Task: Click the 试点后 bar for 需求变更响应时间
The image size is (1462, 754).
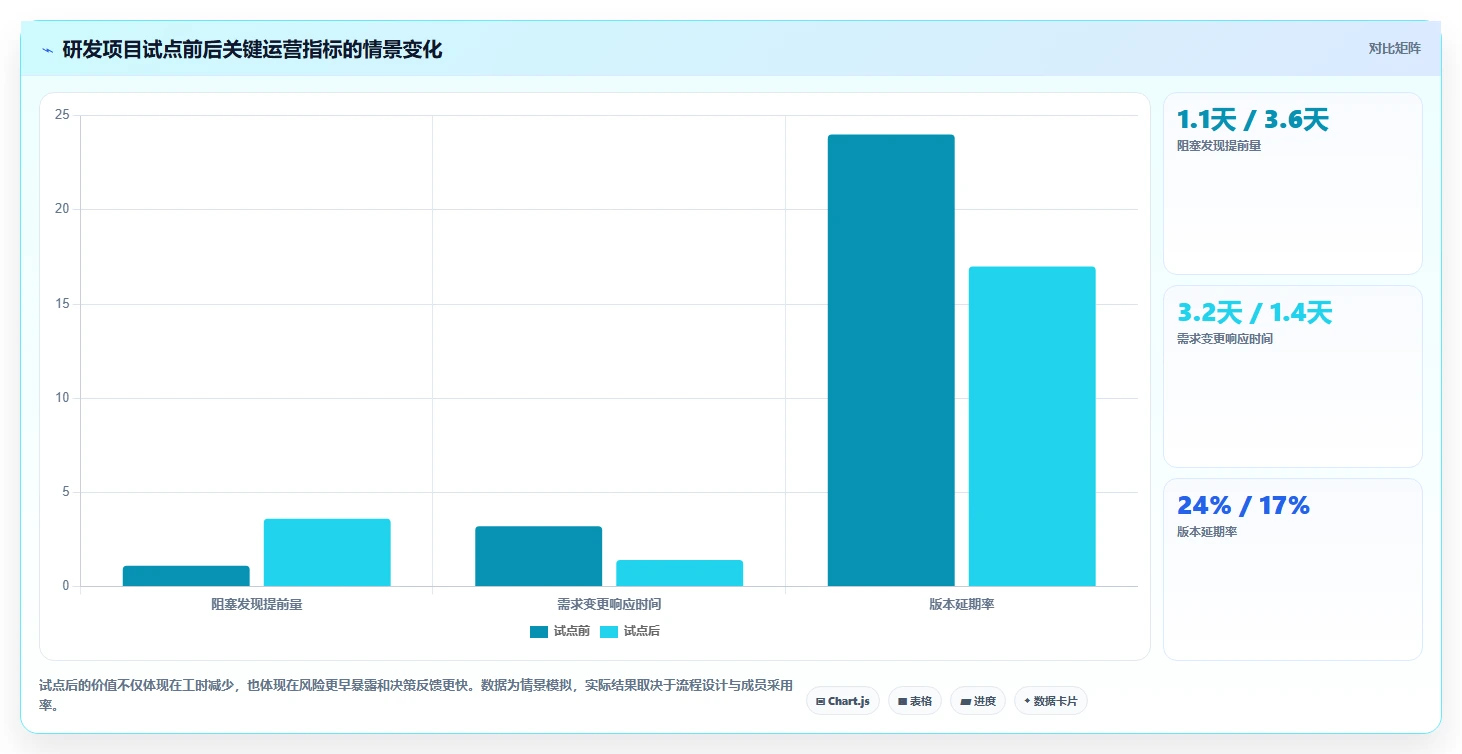Action: (680, 573)
